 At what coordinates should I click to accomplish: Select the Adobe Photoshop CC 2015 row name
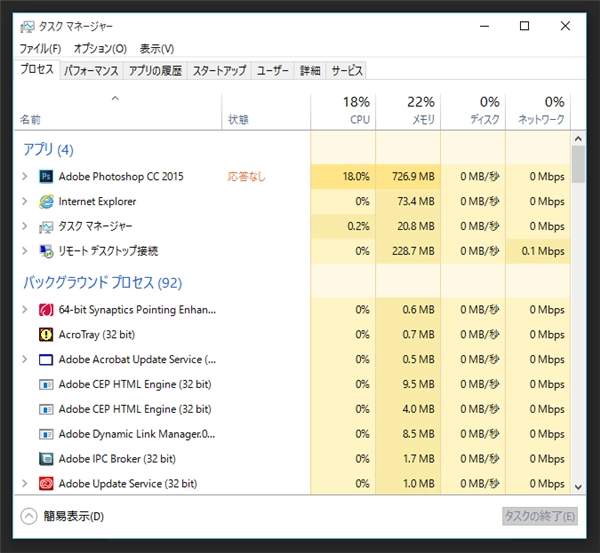point(121,176)
